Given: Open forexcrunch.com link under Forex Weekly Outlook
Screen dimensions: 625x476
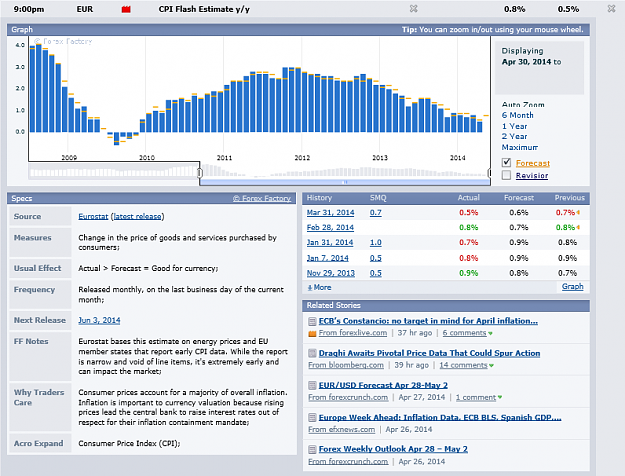Looking at the screenshot, I should pyautogui.click(x=348, y=462).
